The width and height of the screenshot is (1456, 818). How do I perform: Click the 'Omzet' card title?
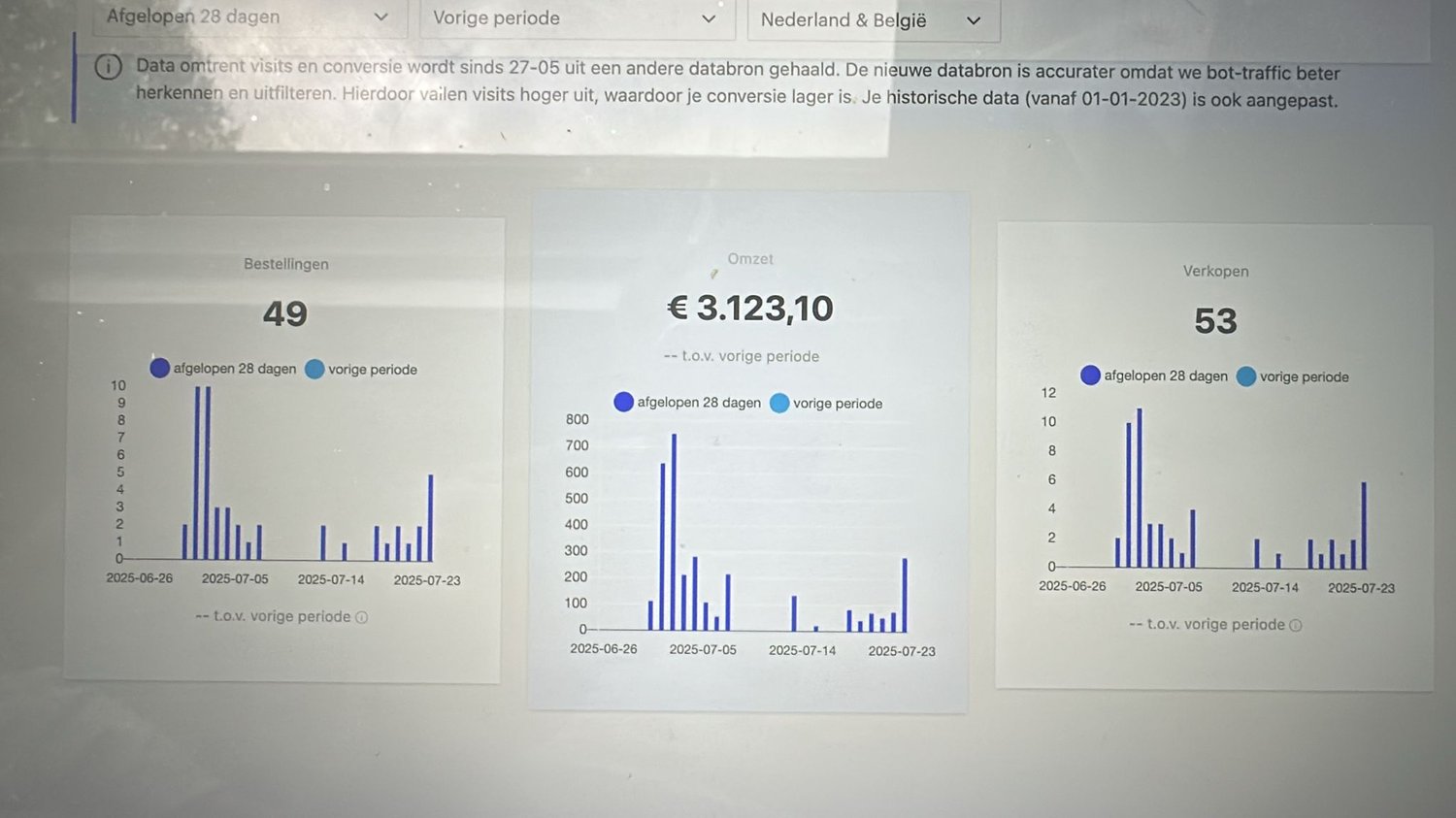[x=750, y=259]
